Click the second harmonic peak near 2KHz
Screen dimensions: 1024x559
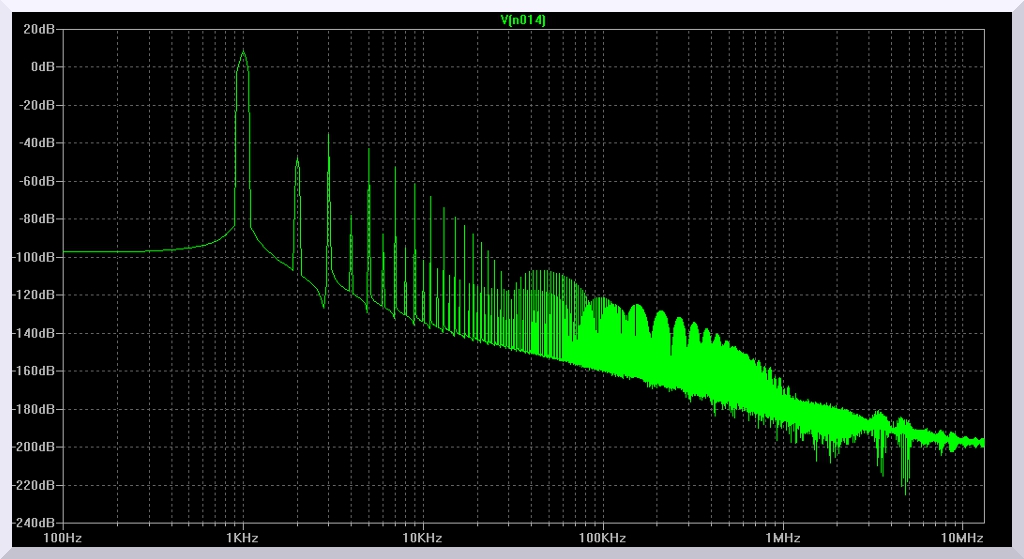coord(297,158)
